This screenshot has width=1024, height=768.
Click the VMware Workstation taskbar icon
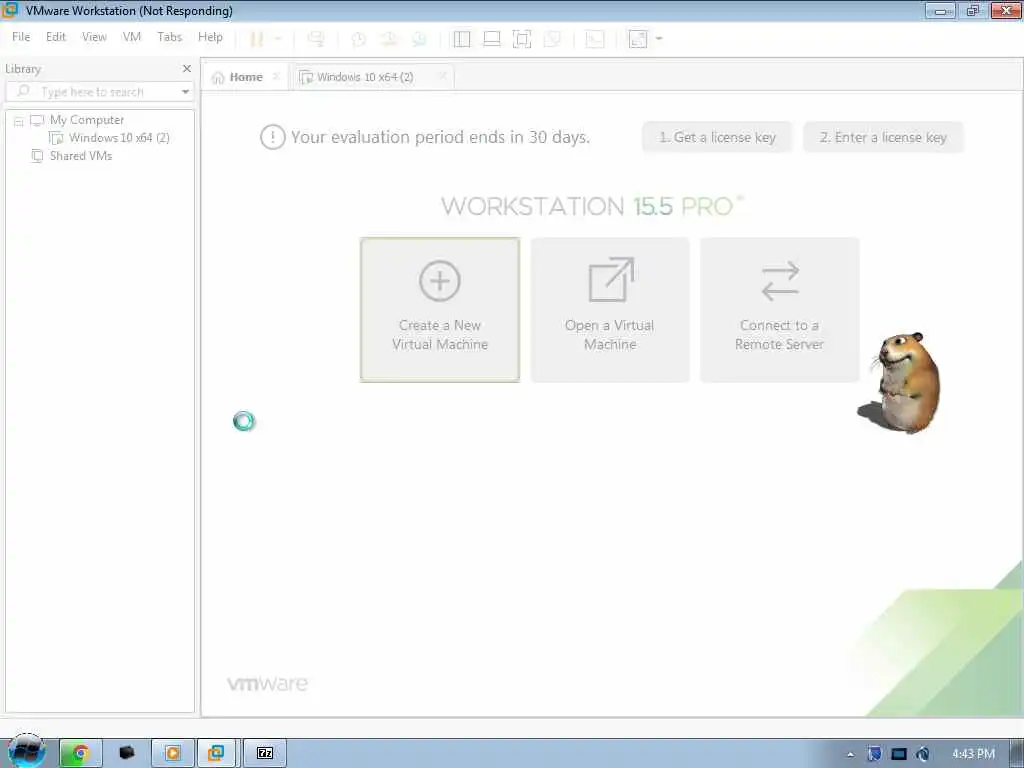point(216,753)
